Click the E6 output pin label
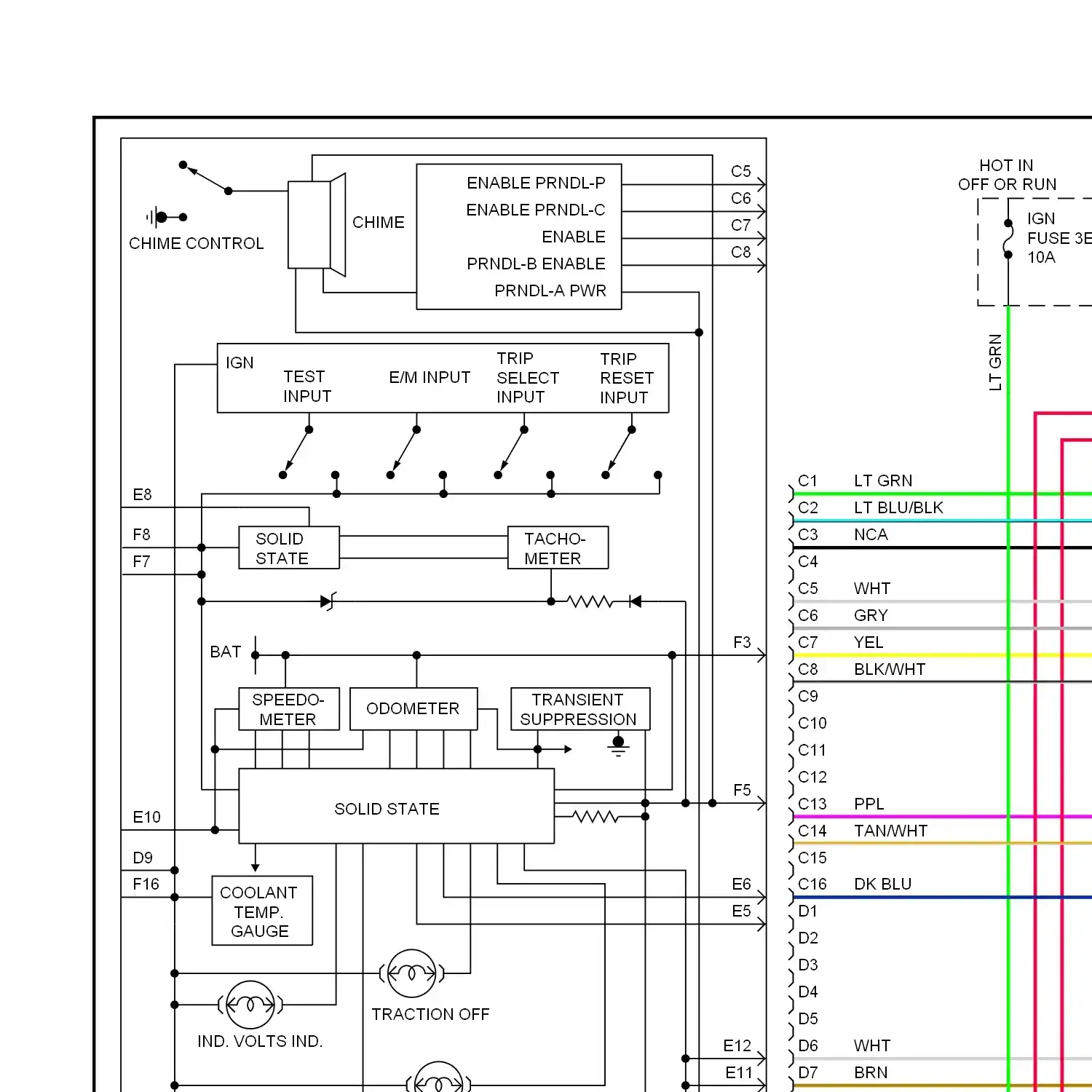Viewport: 1092px width, 1092px height. tap(741, 884)
